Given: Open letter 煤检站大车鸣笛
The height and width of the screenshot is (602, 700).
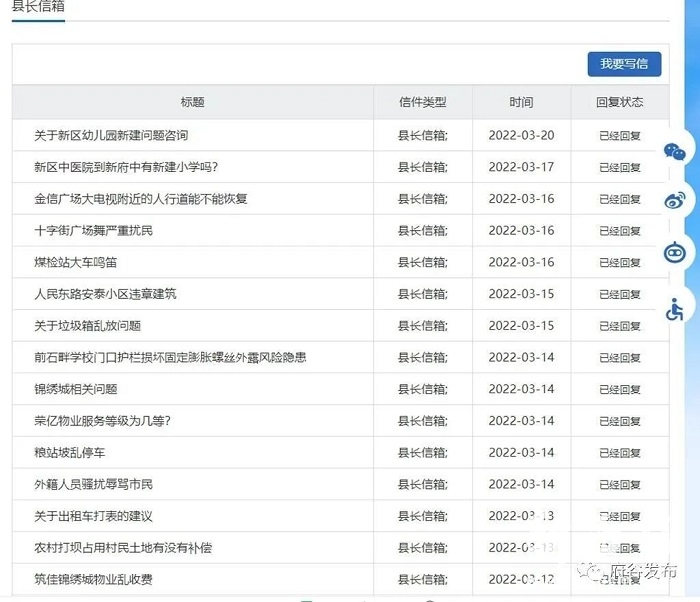Looking at the screenshot, I should point(75,263).
